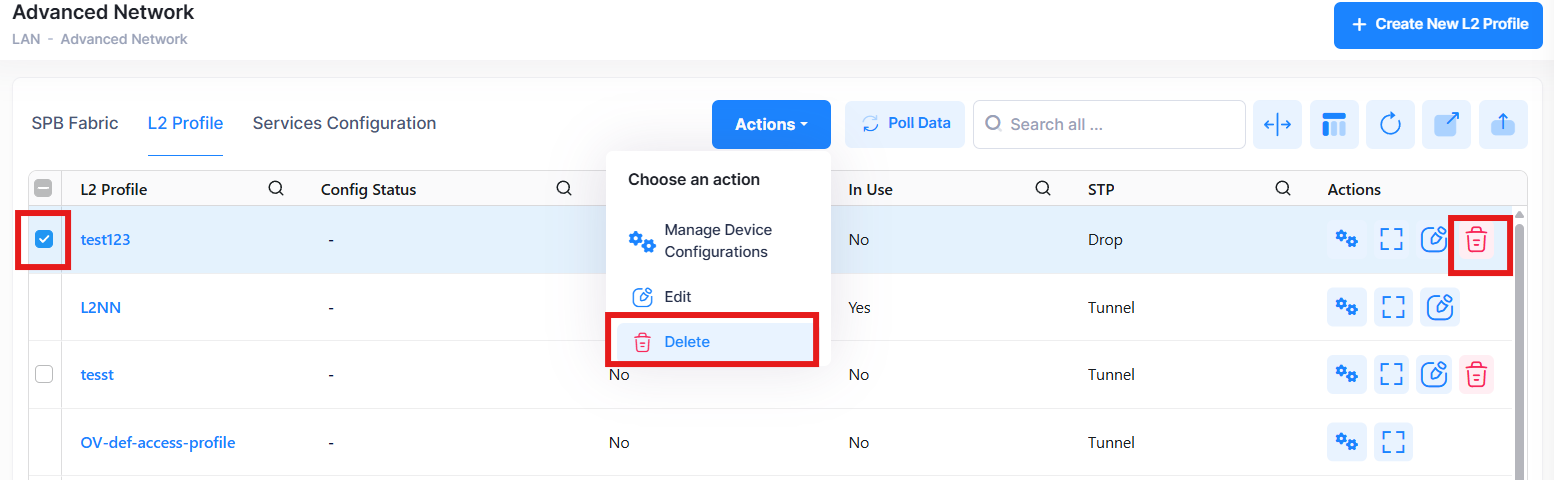Click the upload export icon in toolbar

pos(1503,124)
